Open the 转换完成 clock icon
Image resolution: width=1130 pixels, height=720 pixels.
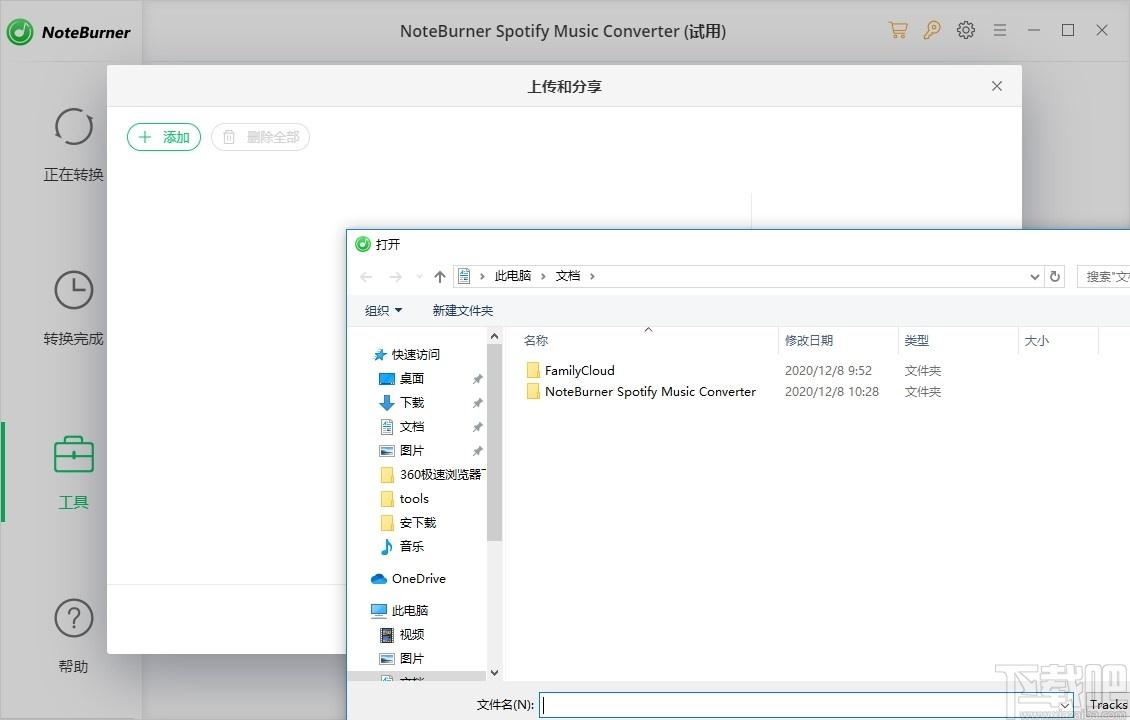click(73, 290)
